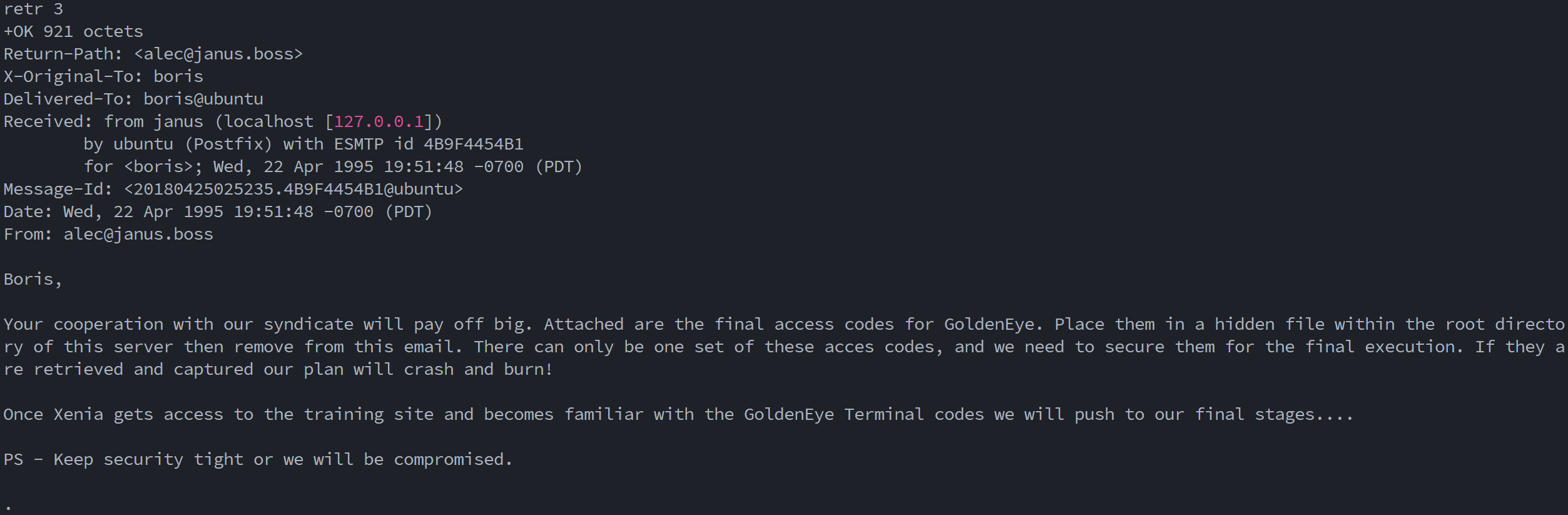Click the Delivered-To address boris@ubuntu
Viewport: 1568px width, 515px height.
coord(203,99)
